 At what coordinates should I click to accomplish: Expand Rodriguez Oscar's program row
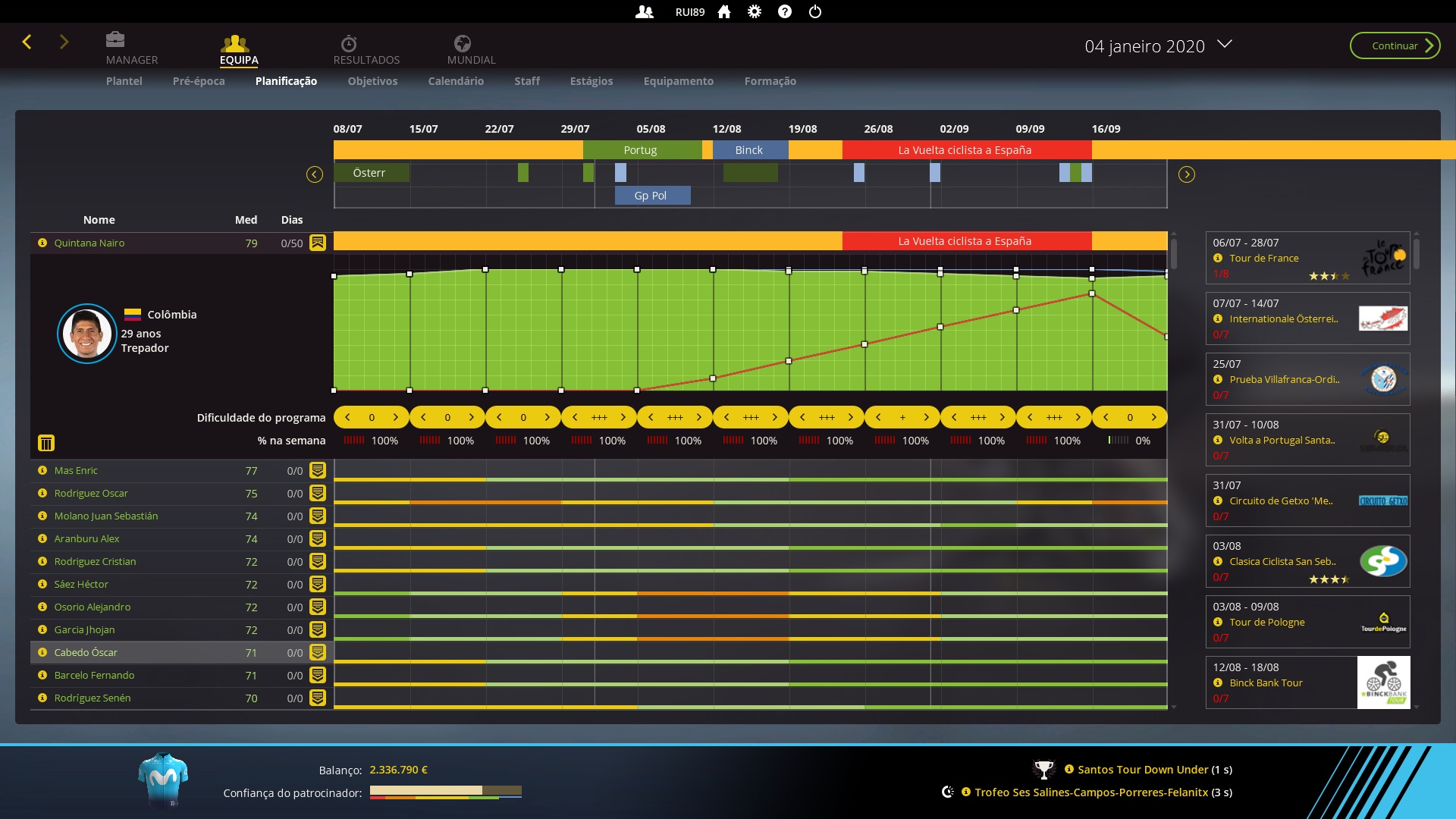tap(318, 493)
